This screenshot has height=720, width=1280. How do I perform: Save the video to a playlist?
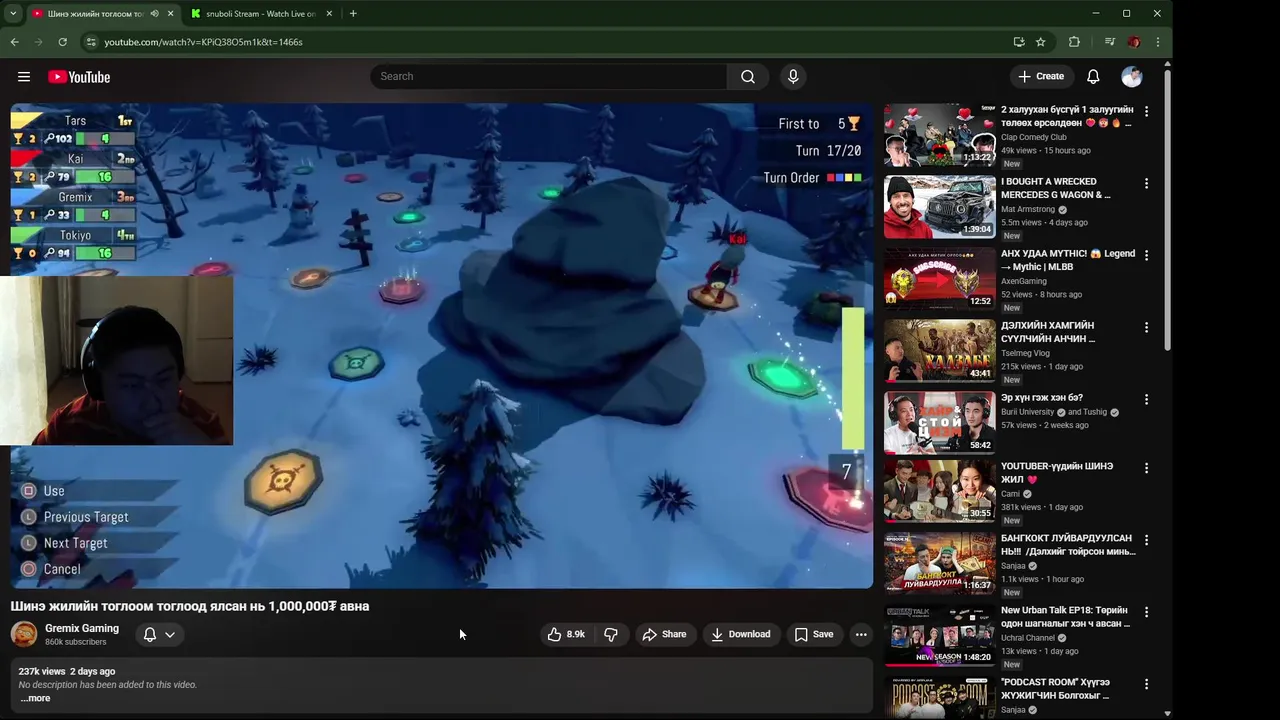814,634
